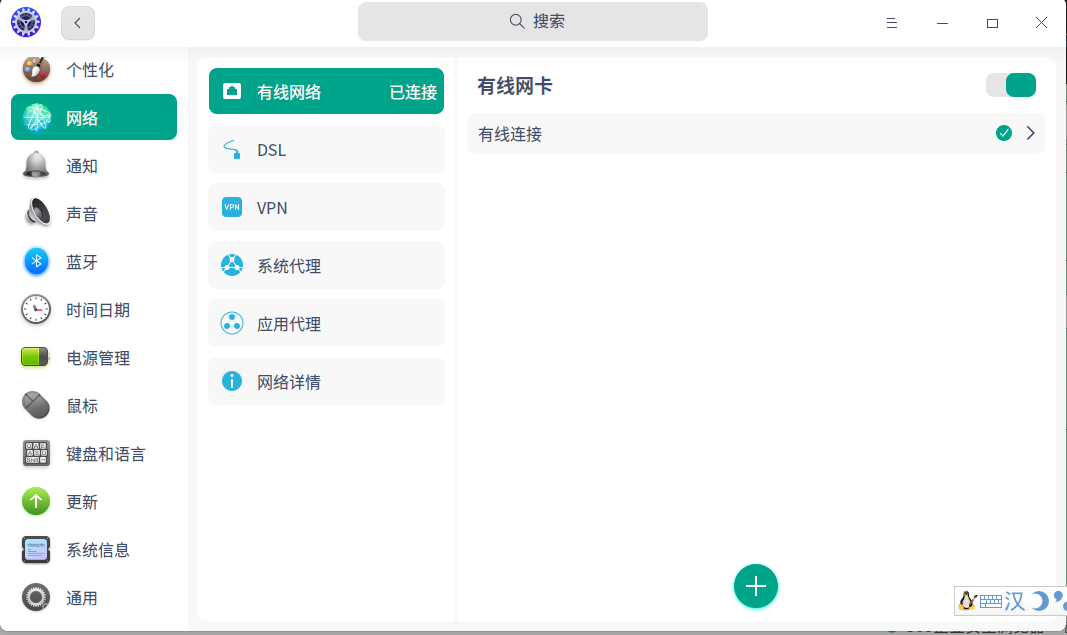
Task: Minimize the control center window
Action: point(942,23)
